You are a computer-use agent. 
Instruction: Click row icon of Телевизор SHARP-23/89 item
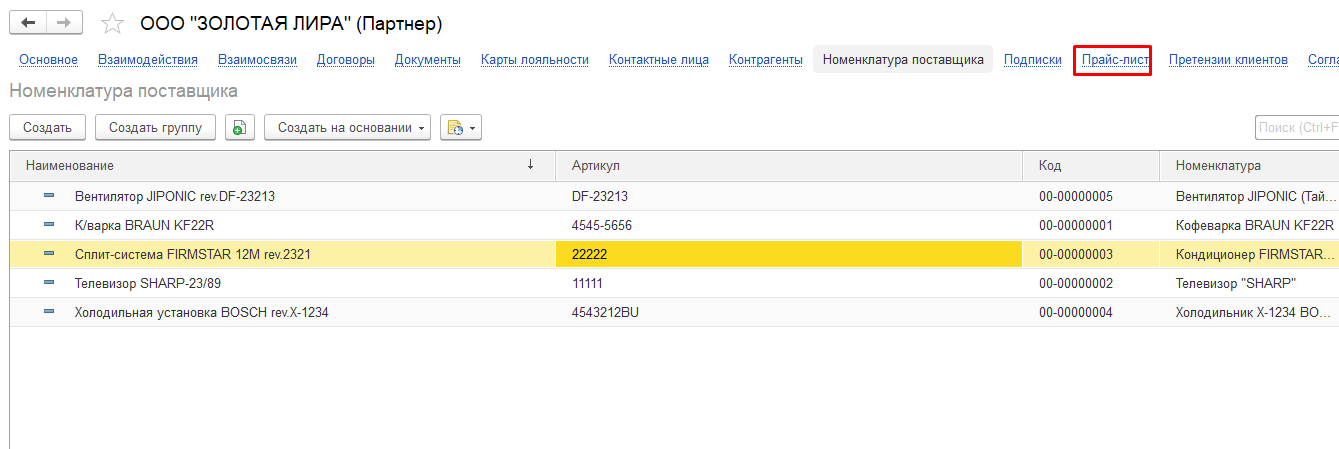(x=49, y=283)
